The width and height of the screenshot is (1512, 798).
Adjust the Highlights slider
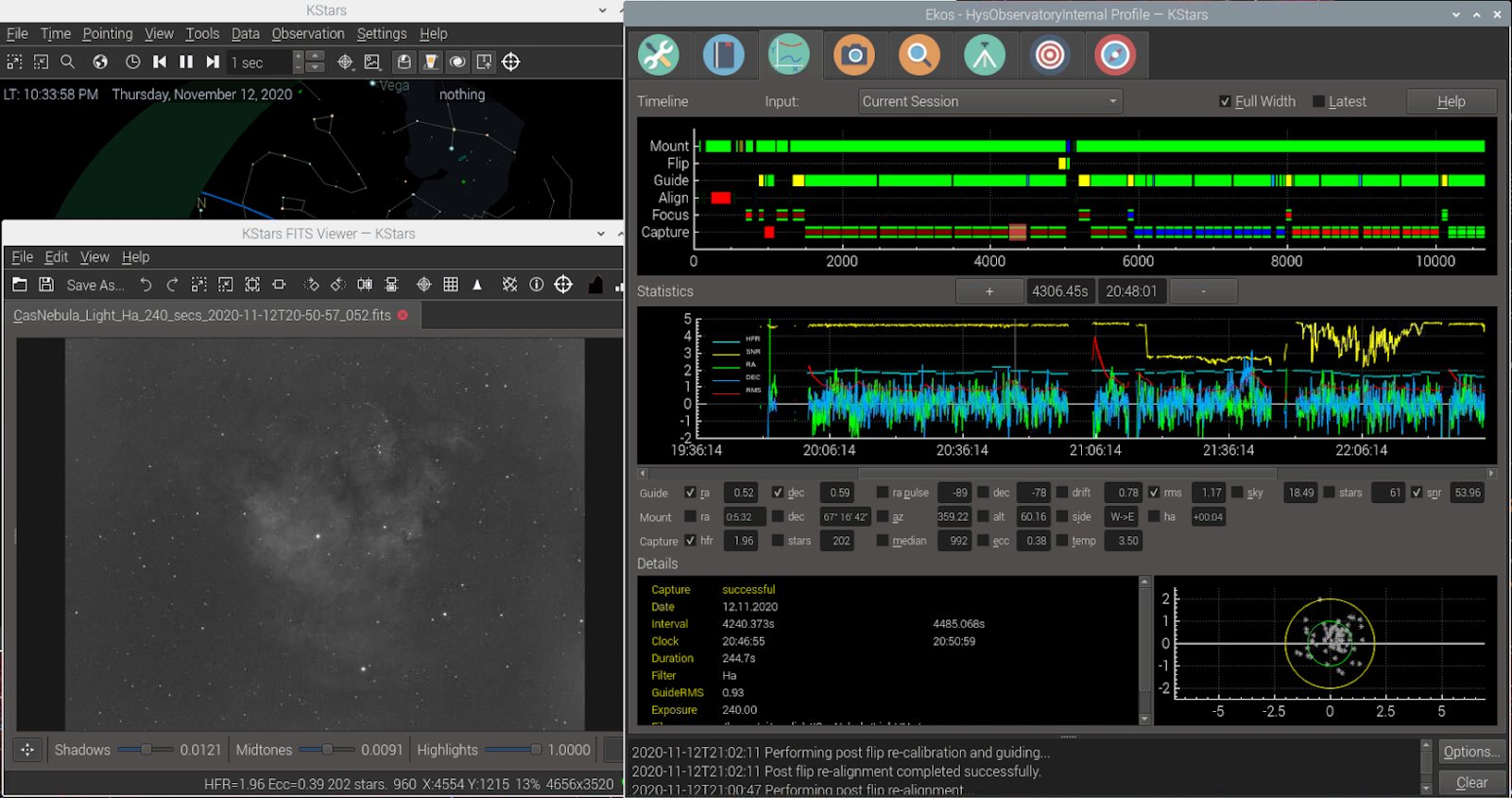(x=513, y=750)
